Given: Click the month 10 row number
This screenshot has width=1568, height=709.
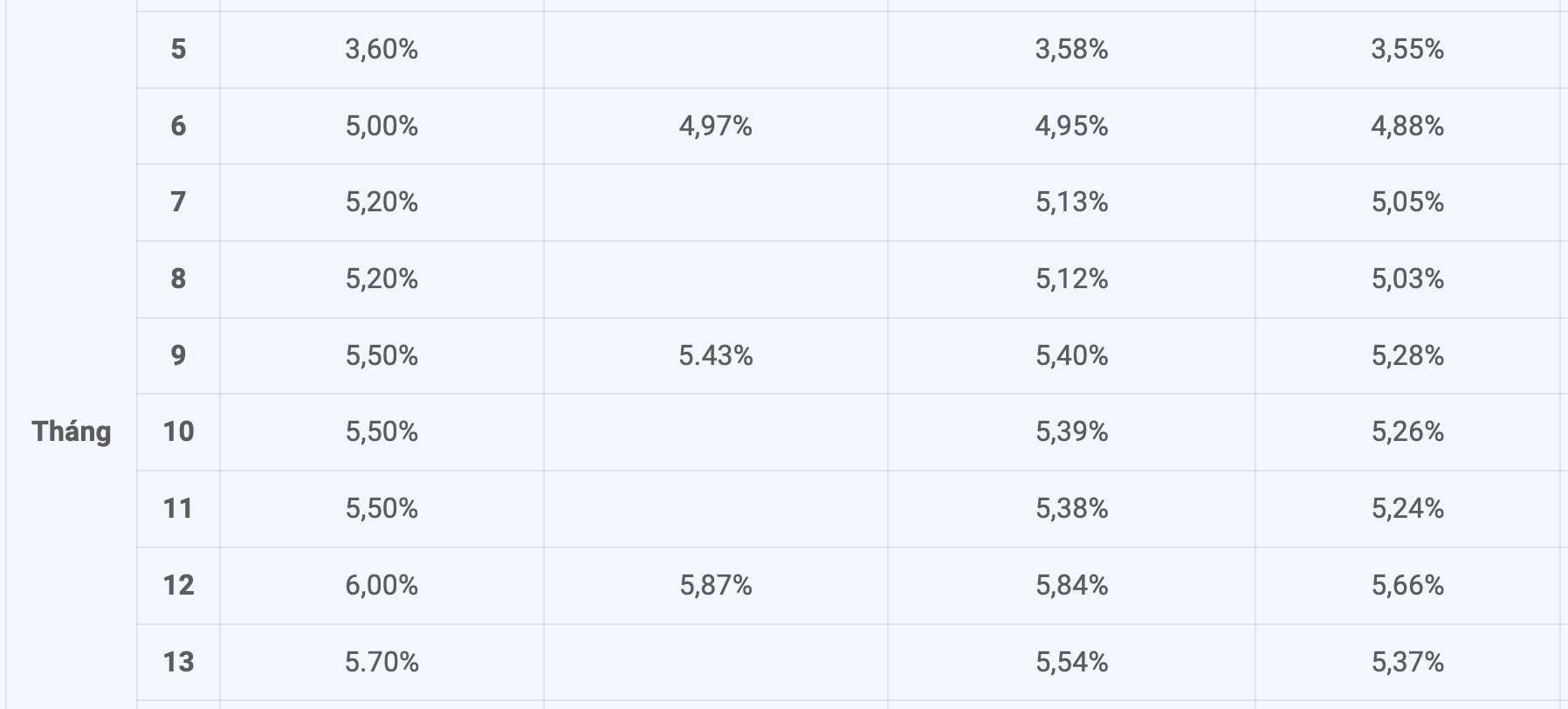Looking at the screenshot, I should [178, 431].
